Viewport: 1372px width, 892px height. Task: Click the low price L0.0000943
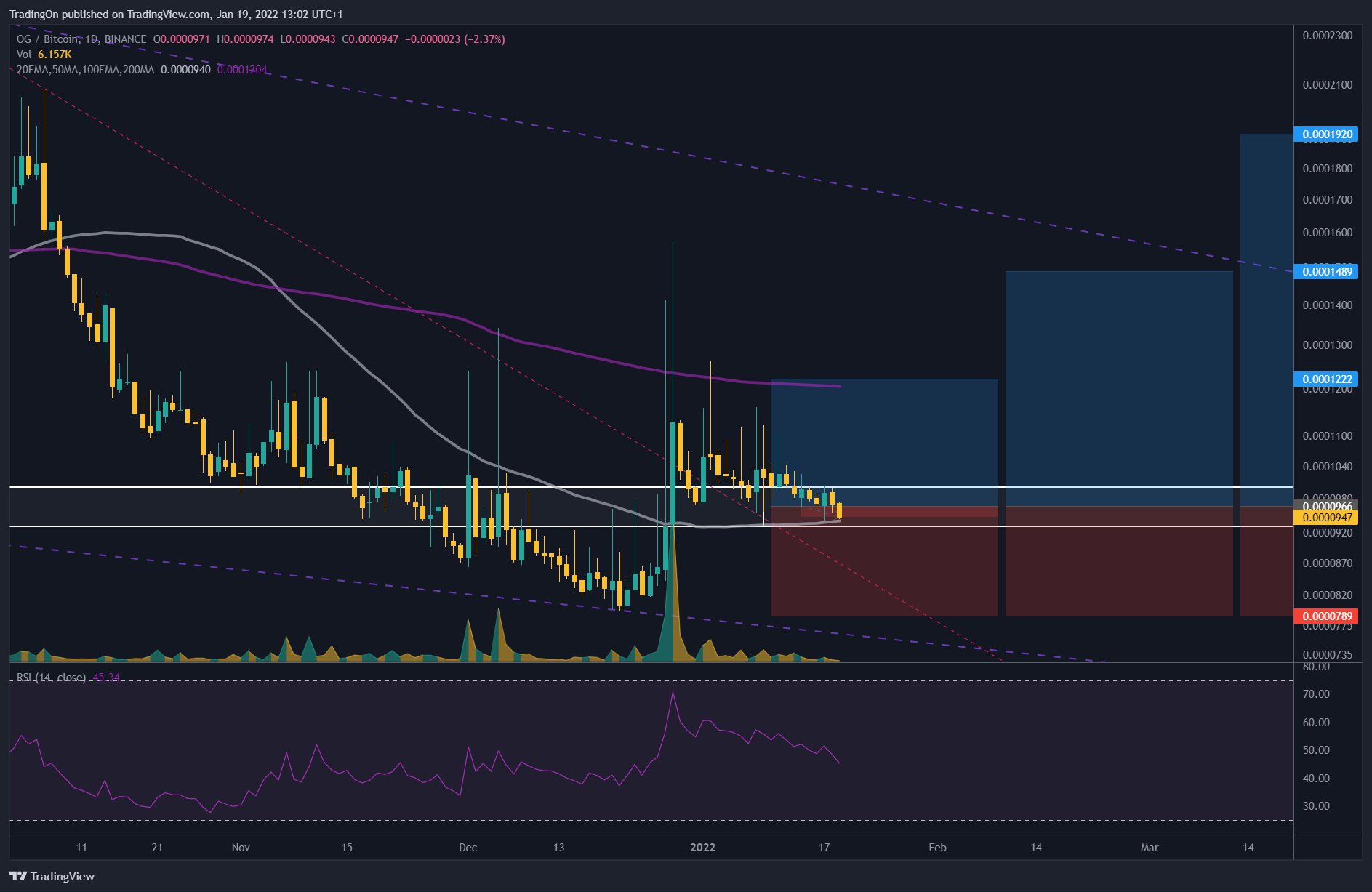pyautogui.click(x=308, y=39)
